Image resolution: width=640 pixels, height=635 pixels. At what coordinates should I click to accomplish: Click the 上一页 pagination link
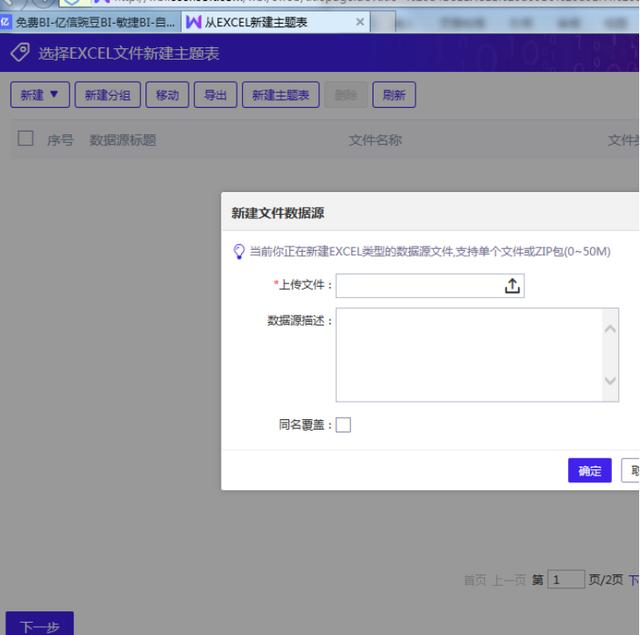(x=509, y=580)
